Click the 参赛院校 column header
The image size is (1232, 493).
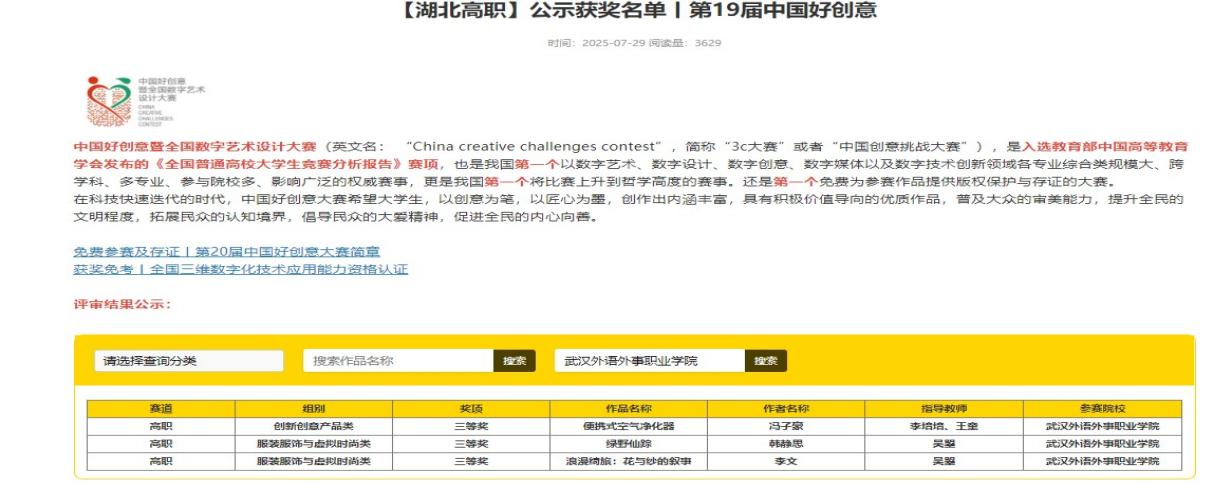[x=1102, y=409]
